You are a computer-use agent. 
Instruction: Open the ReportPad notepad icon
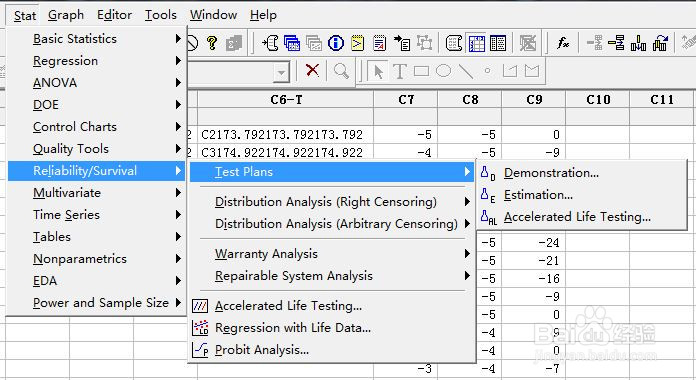380,43
